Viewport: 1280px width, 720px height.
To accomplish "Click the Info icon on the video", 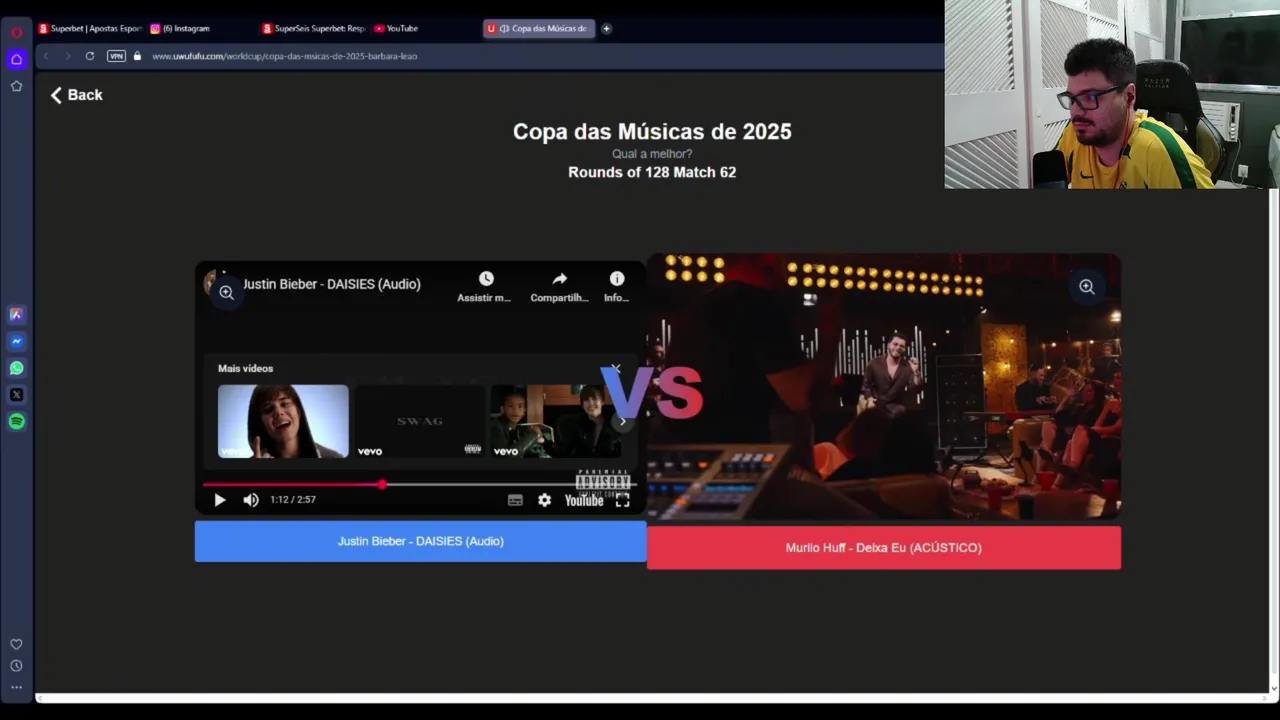I will point(616,279).
